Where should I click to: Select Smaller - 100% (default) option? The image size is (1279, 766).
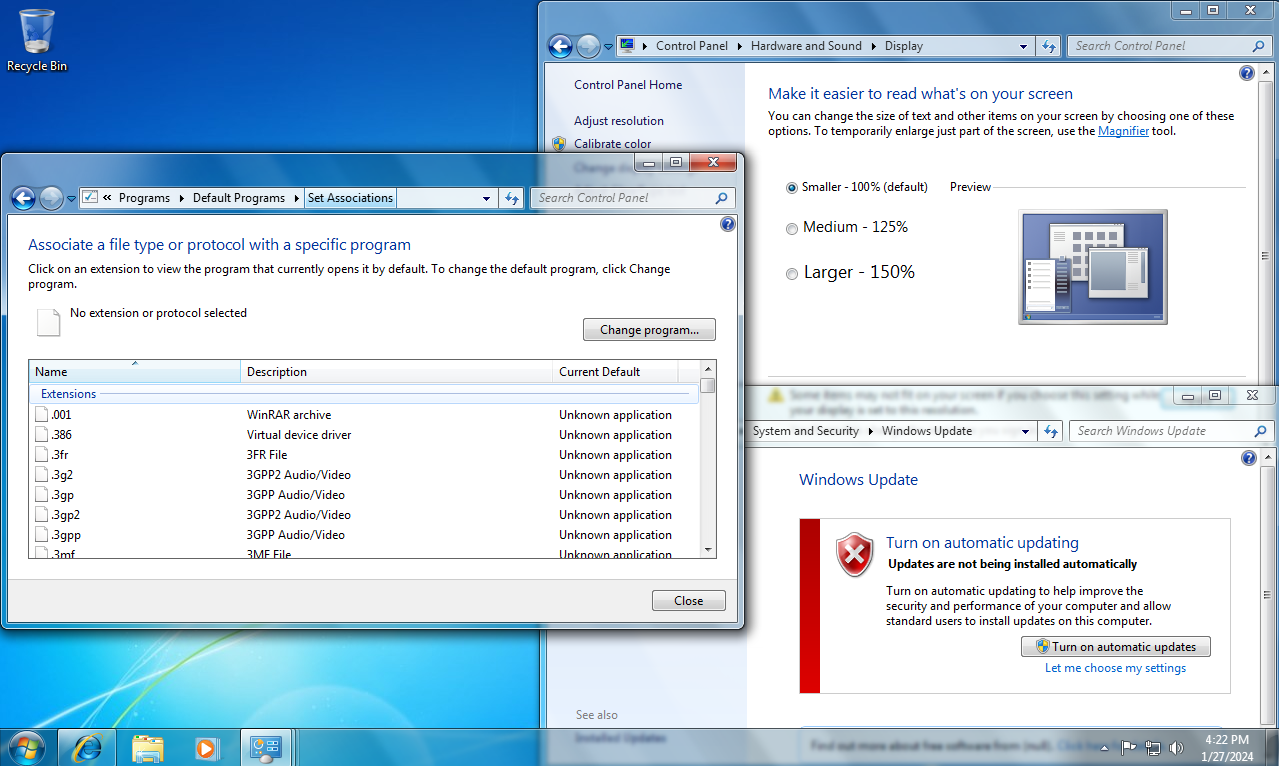pyautogui.click(x=857, y=187)
